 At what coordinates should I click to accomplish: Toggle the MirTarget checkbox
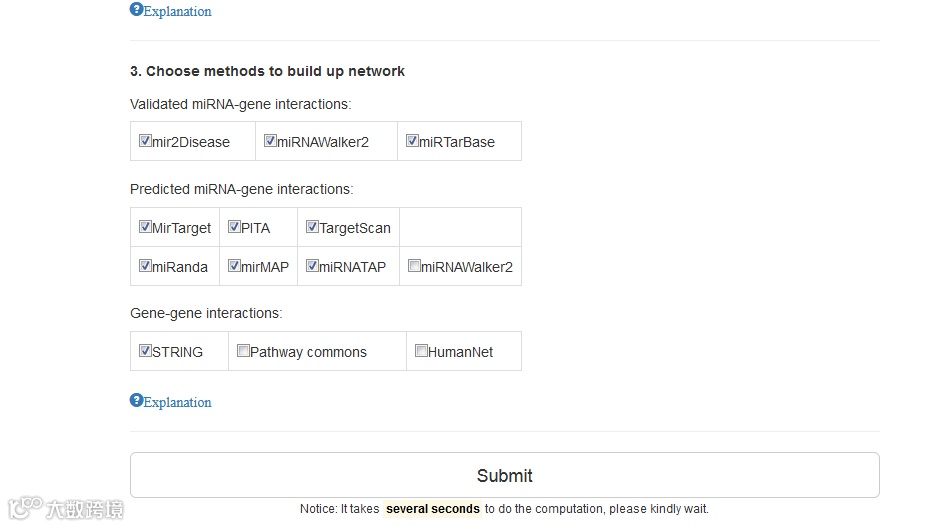[x=145, y=227]
